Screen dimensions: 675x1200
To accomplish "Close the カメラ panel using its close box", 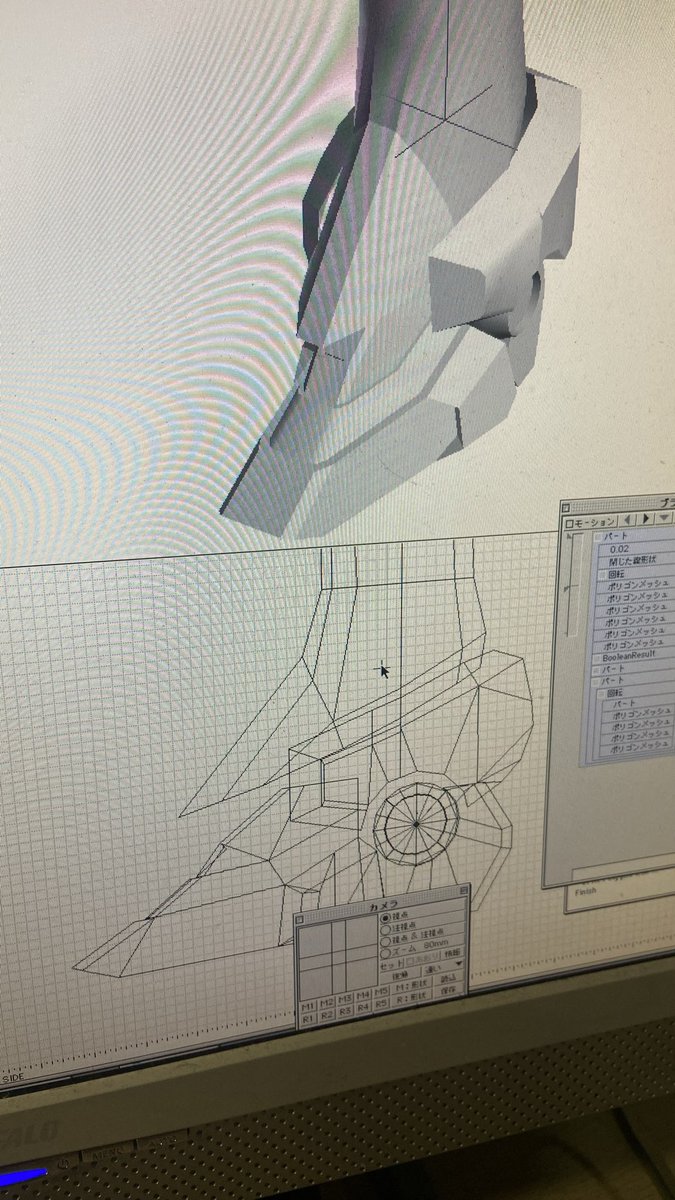I will 299,919.
